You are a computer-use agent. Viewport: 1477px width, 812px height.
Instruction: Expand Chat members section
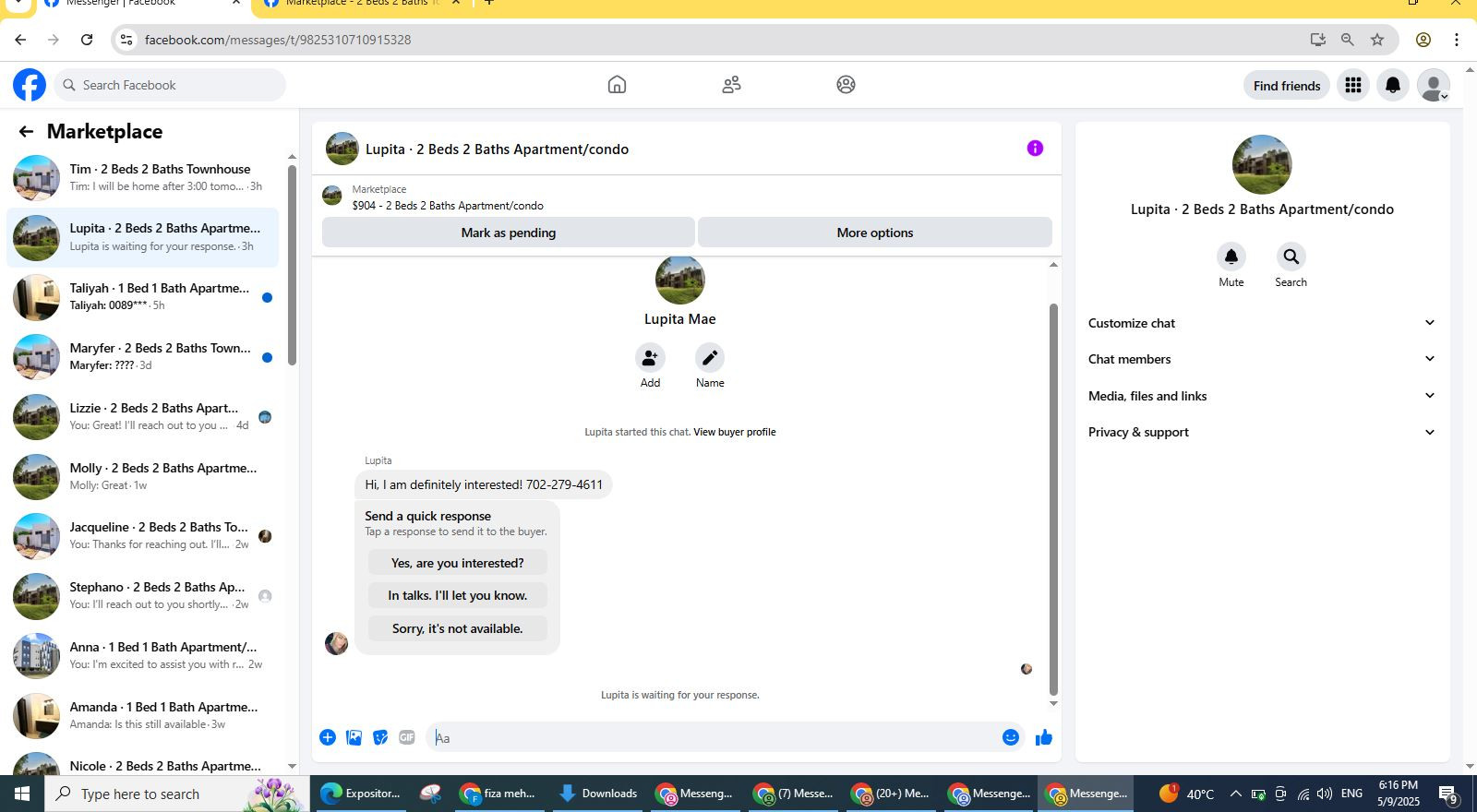(x=1262, y=359)
